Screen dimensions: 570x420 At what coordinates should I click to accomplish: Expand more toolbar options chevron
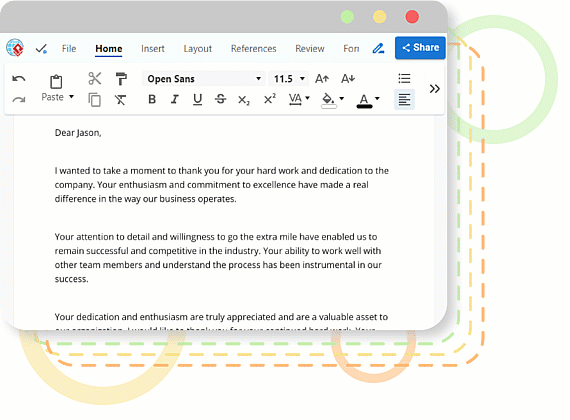click(x=434, y=89)
